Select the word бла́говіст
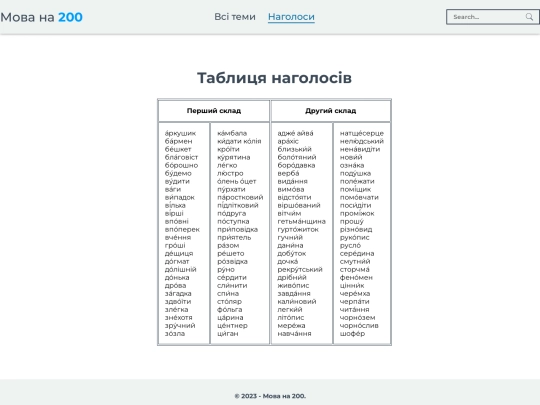 181,157
